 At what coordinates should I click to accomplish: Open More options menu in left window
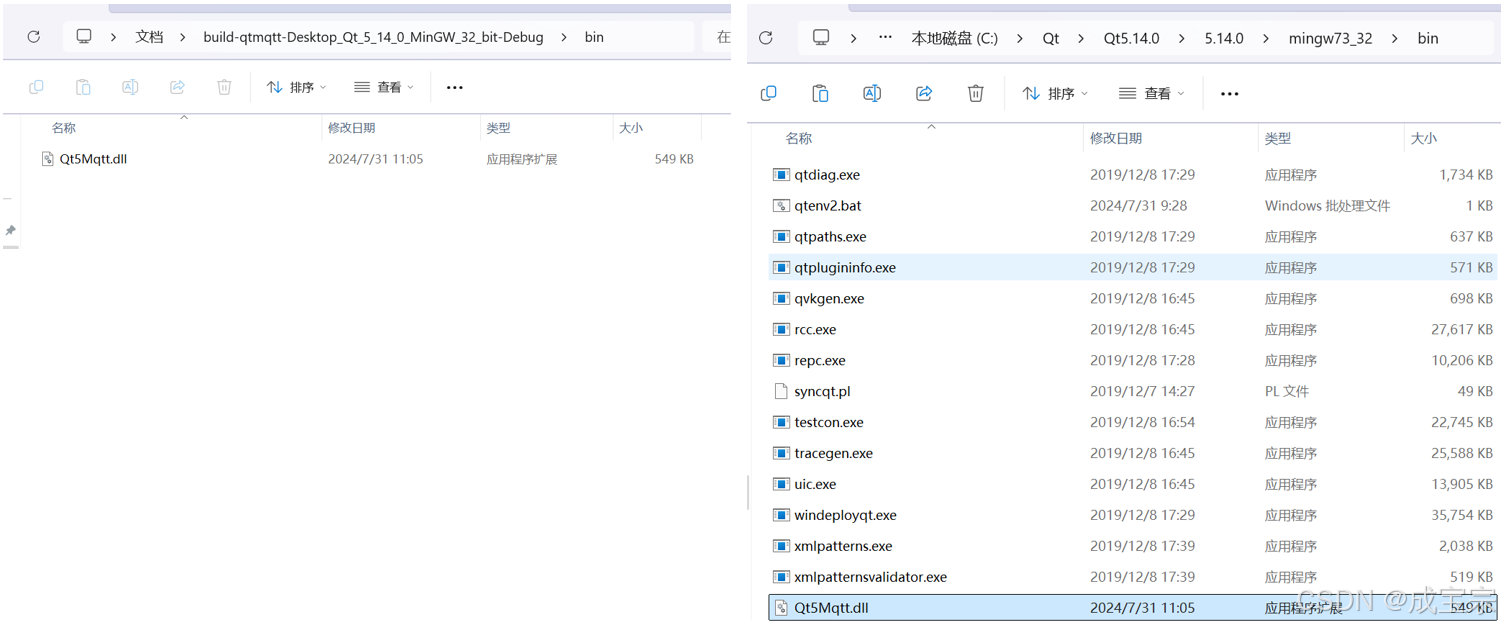pos(455,87)
